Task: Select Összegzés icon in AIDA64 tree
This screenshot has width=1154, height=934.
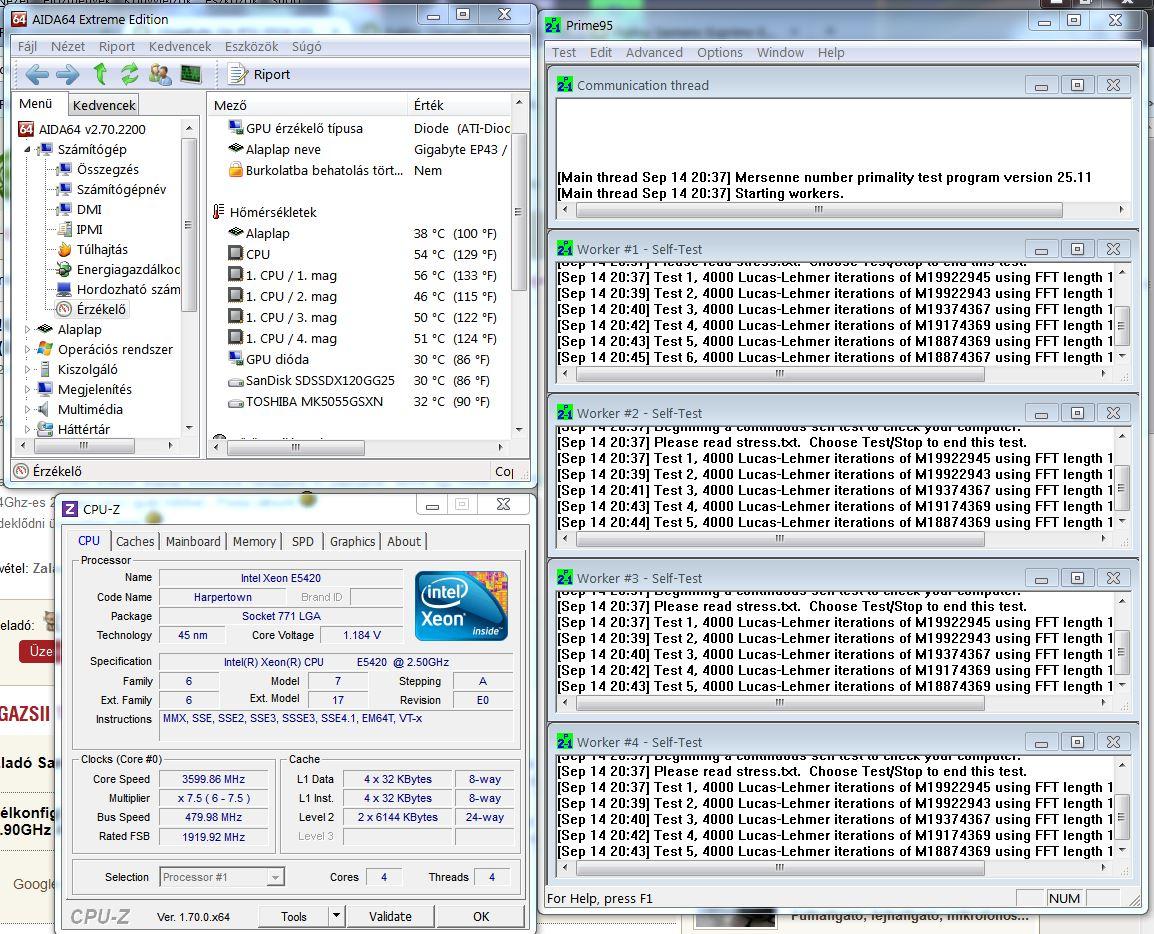Action: [63, 169]
